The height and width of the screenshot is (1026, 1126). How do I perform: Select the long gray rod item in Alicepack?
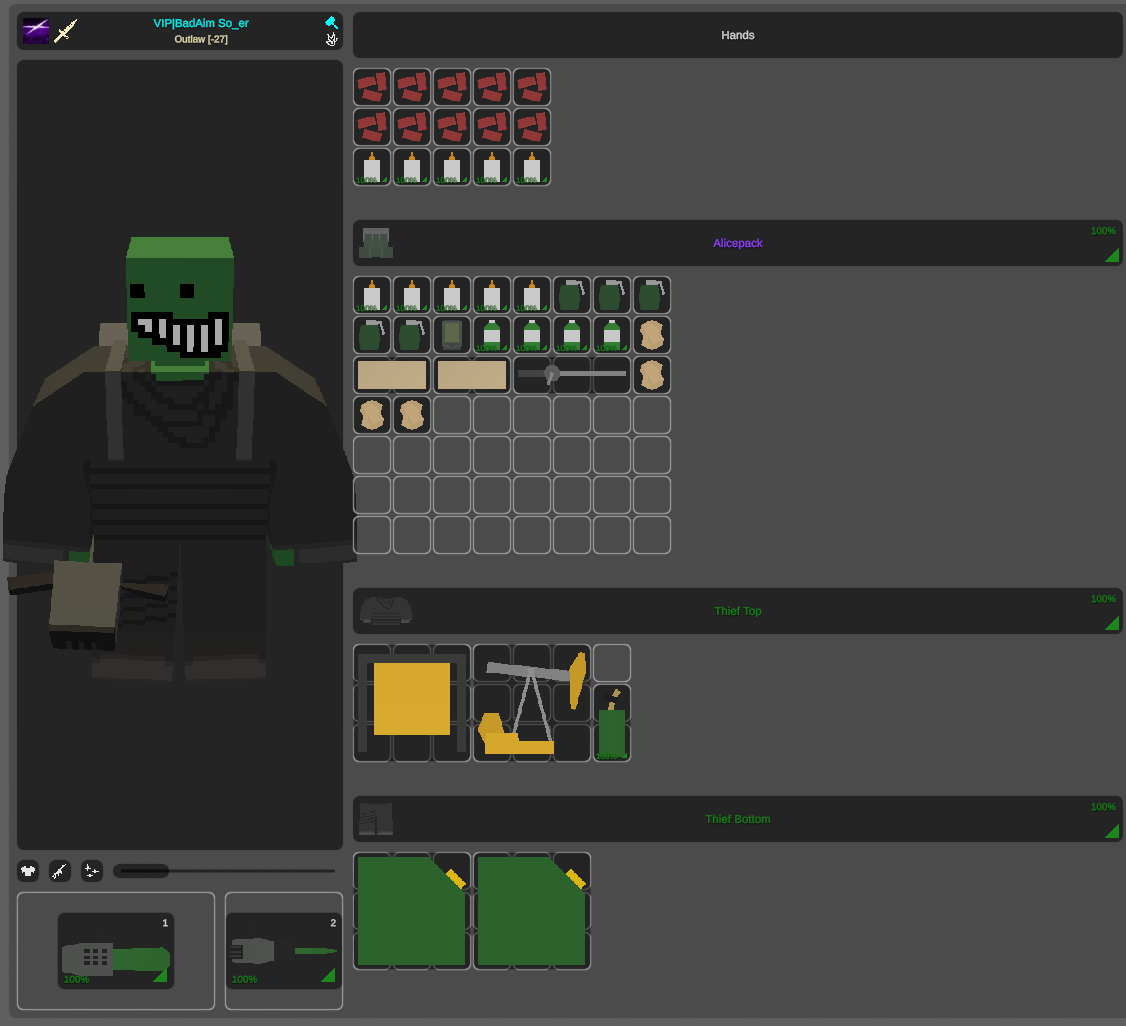click(x=572, y=375)
